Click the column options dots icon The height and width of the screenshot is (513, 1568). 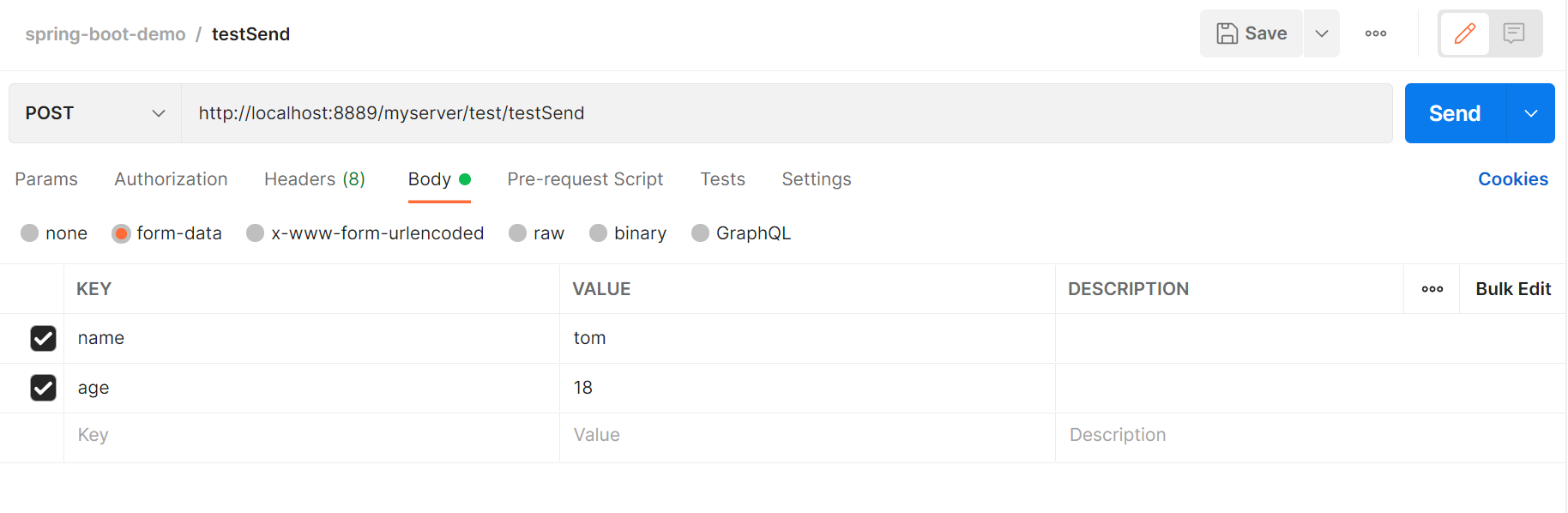(x=1432, y=289)
